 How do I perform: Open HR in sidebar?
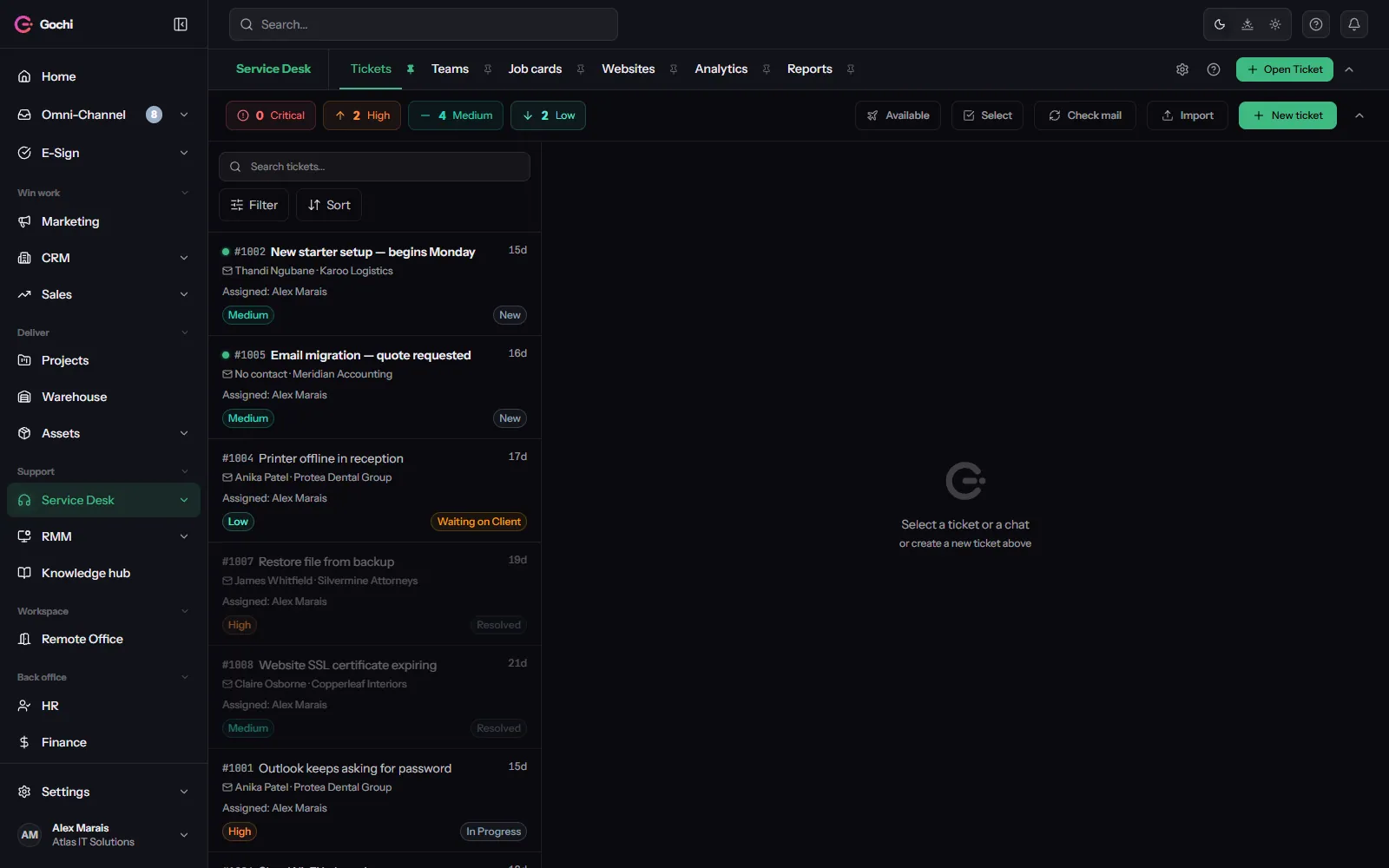(x=103, y=706)
